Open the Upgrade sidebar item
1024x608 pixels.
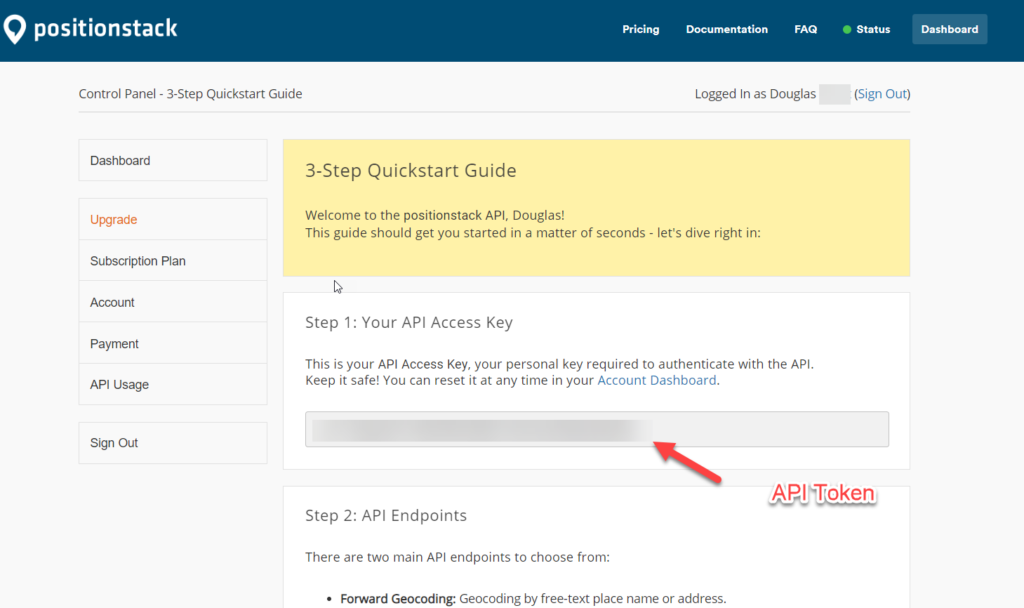click(x=173, y=219)
